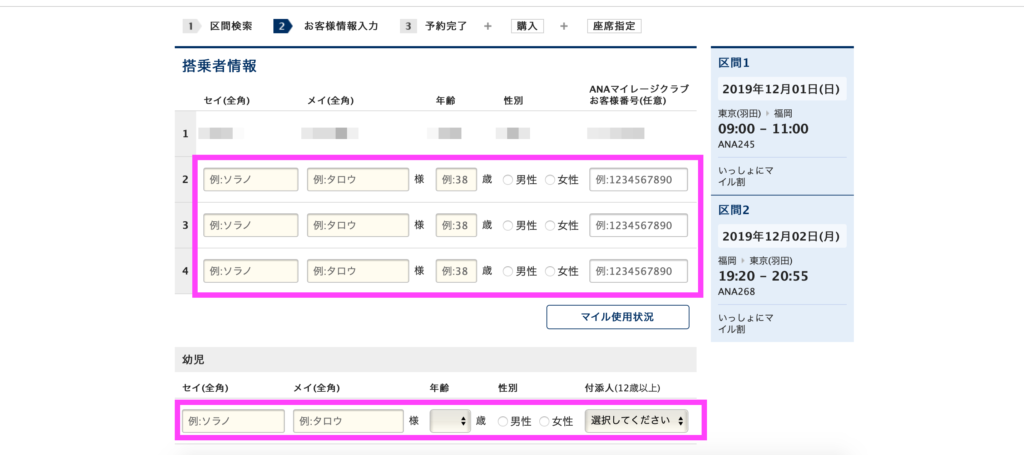Focus the age field for passenger 3
Image resolution: width=1024 pixels, height=455 pixels.
456,225
